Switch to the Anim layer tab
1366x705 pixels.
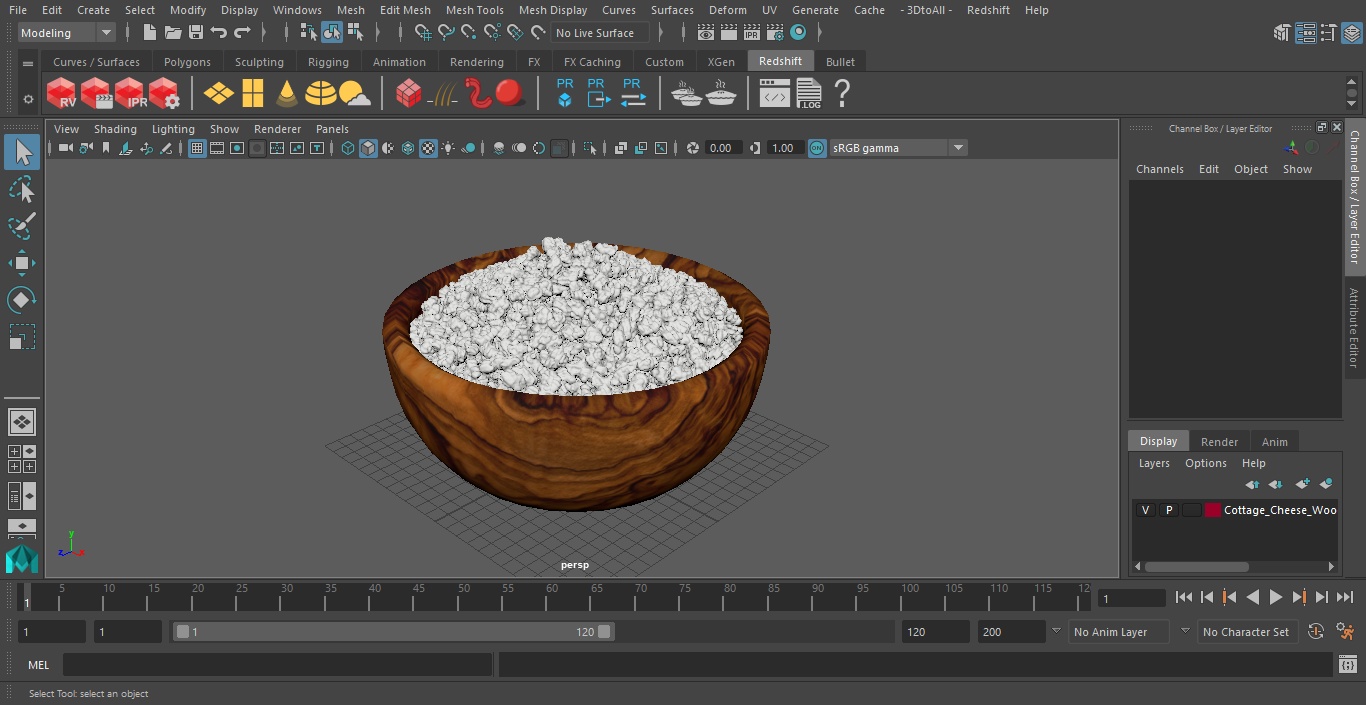(1274, 442)
